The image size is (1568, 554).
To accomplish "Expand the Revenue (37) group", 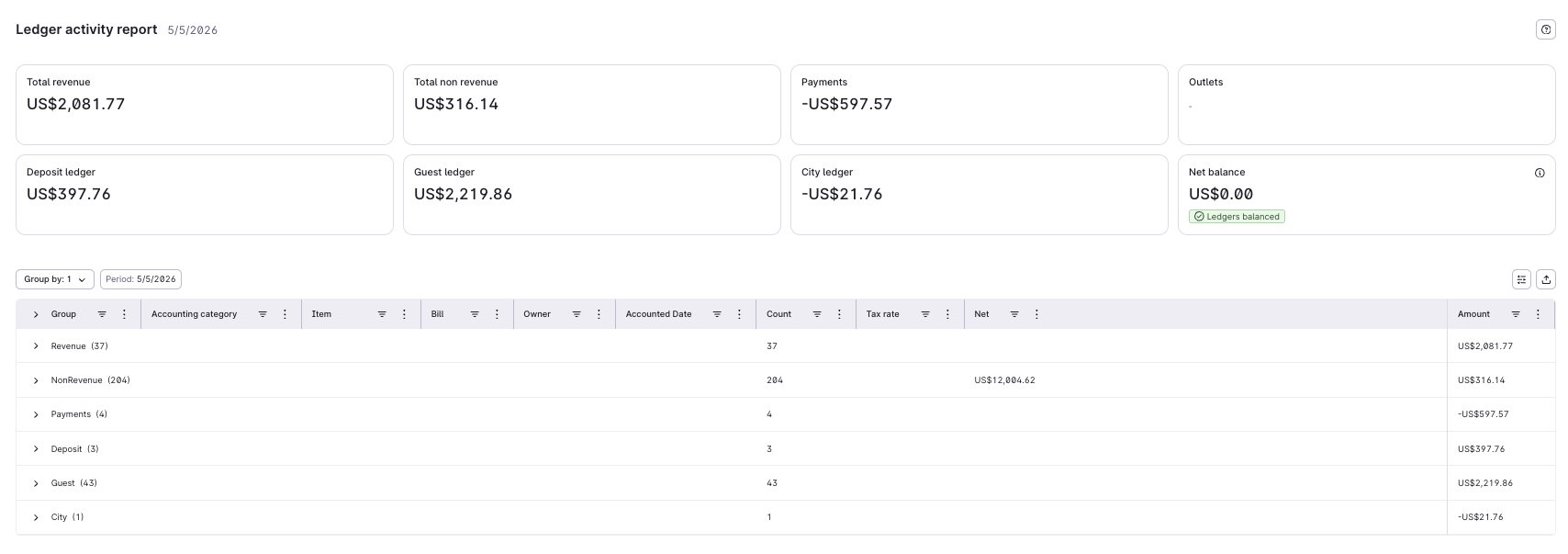I will 36,346.
